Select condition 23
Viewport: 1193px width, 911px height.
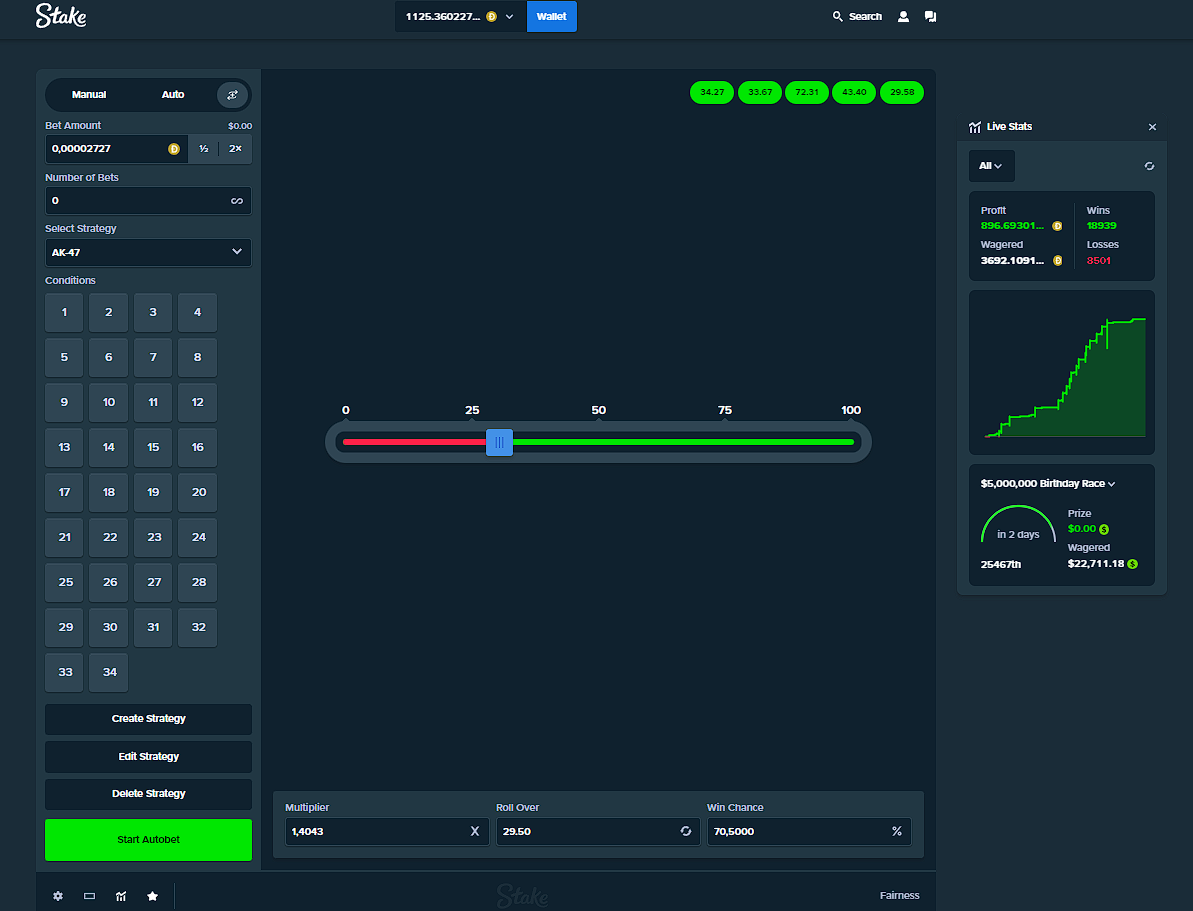tap(153, 537)
